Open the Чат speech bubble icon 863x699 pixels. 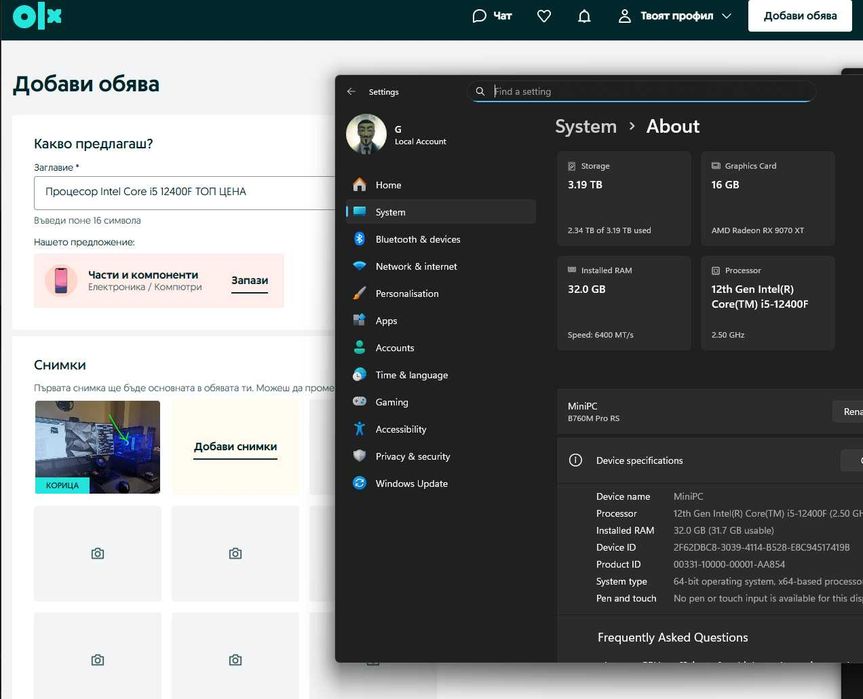[479, 16]
